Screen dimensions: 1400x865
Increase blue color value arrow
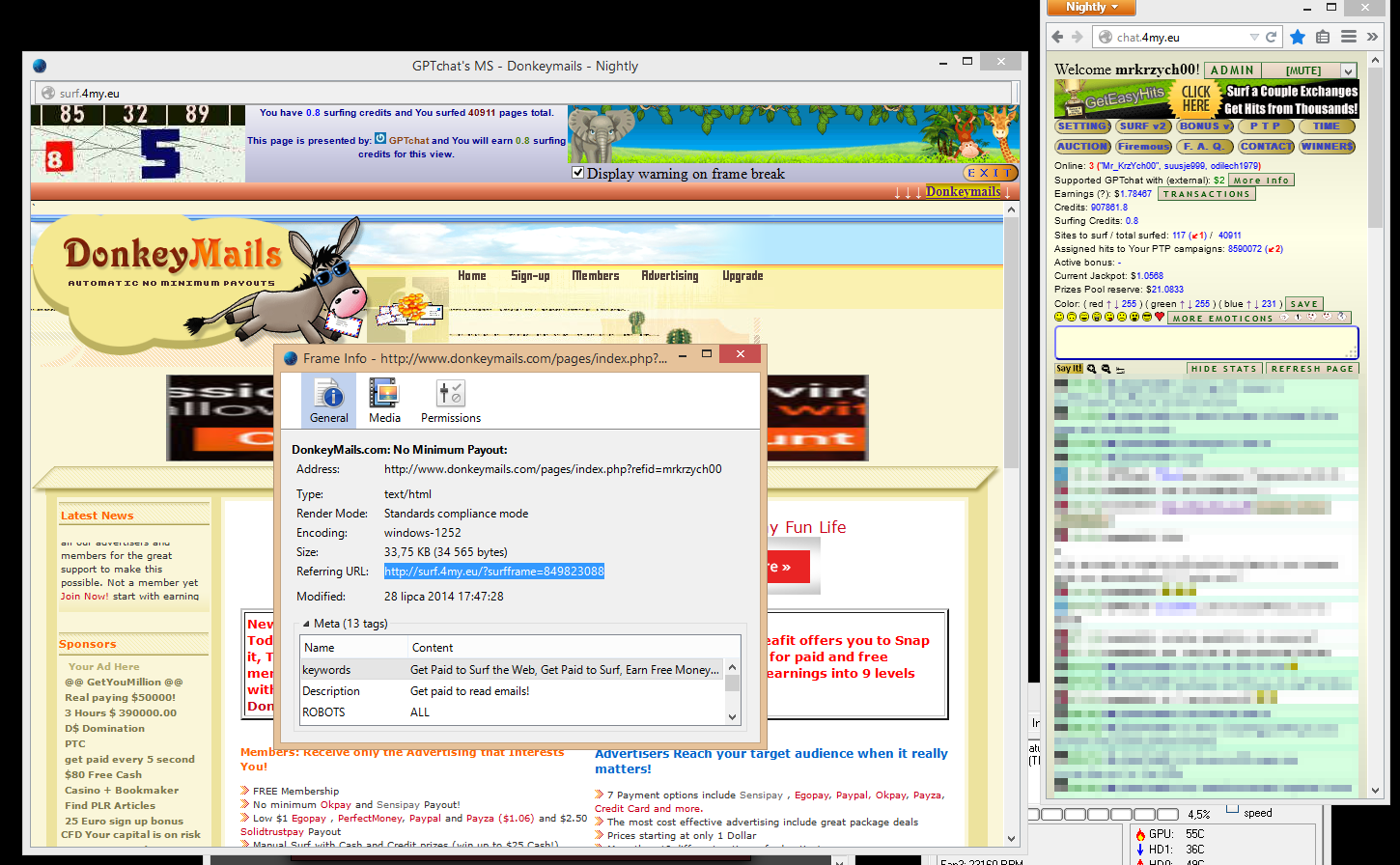tap(1248, 304)
